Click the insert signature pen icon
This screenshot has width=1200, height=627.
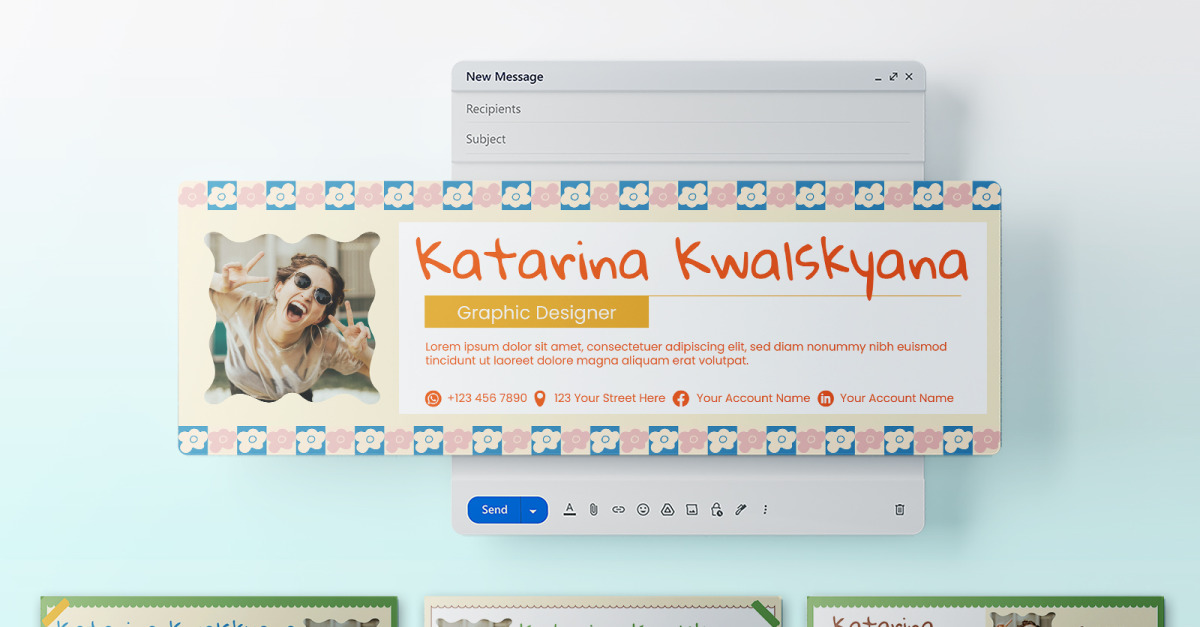coord(741,510)
